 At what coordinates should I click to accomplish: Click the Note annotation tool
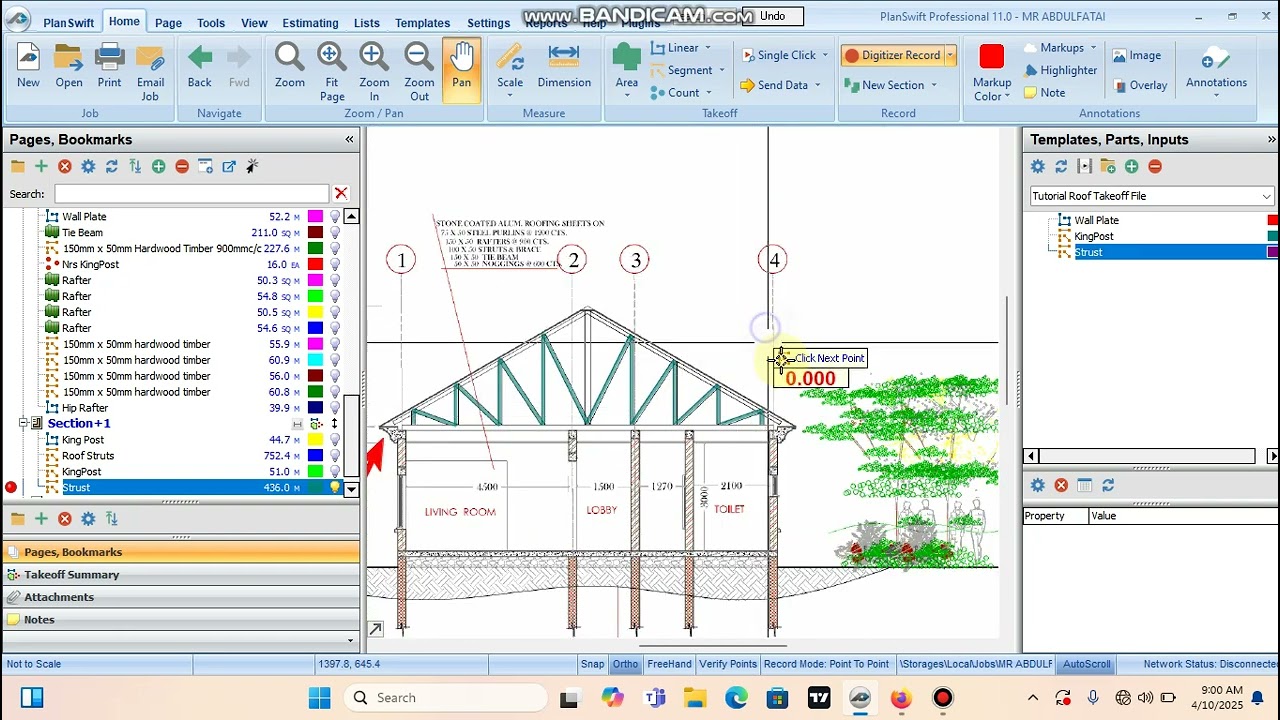[x=1044, y=93]
